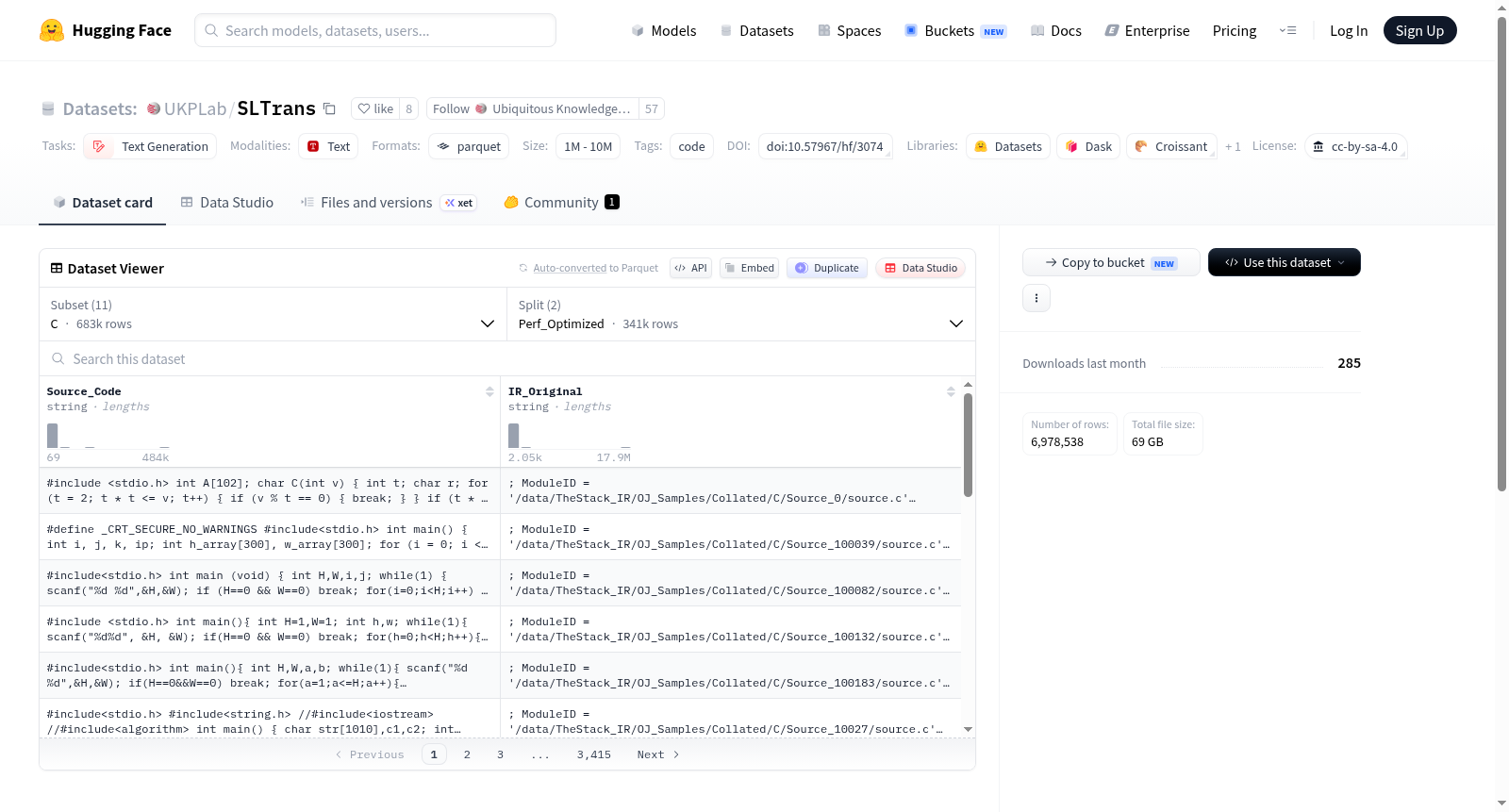The image size is (1509, 812).
Task: Open Buckets in the top navigation
Action: point(955,30)
